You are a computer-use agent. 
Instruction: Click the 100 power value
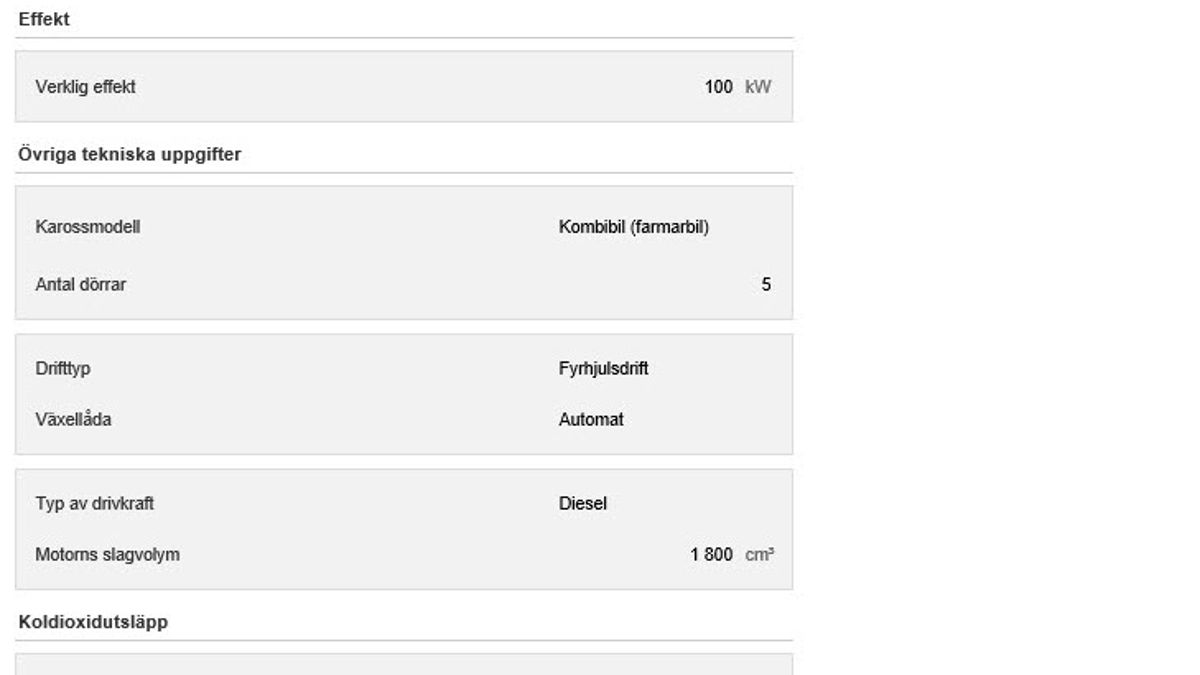718,87
